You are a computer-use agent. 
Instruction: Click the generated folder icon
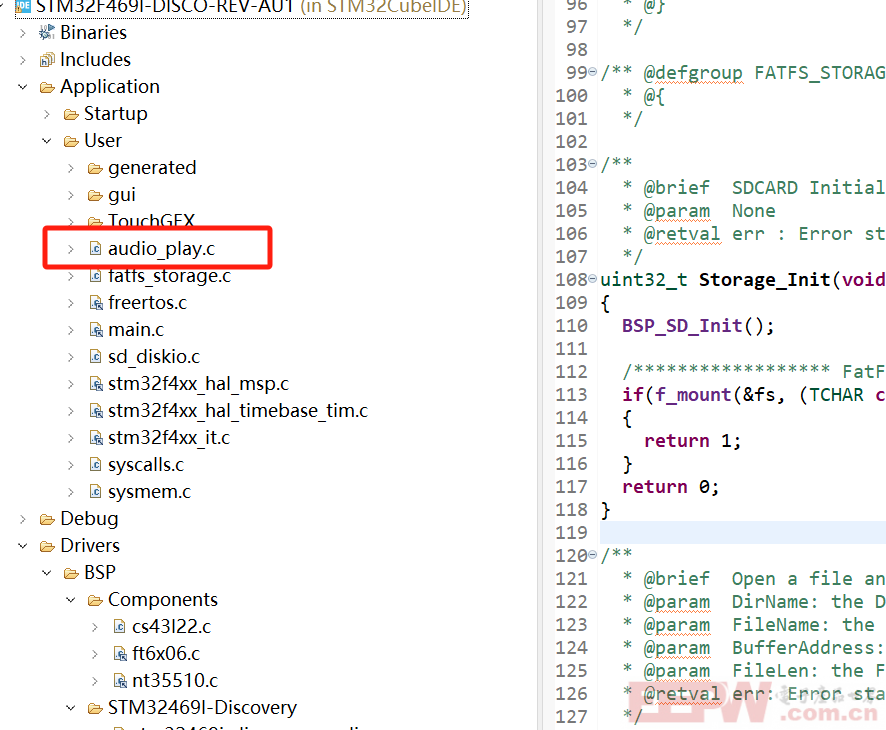[95, 168]
